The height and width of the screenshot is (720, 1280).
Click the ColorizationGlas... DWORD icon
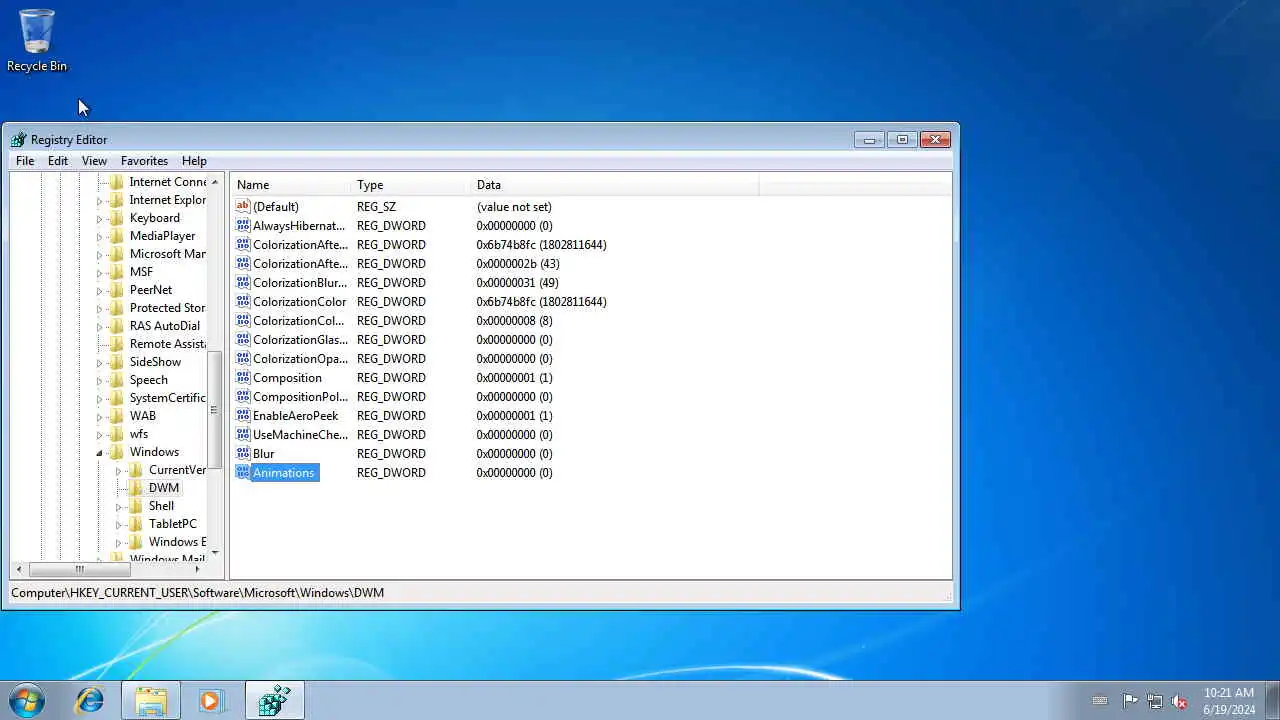click(x=242, y=340)
